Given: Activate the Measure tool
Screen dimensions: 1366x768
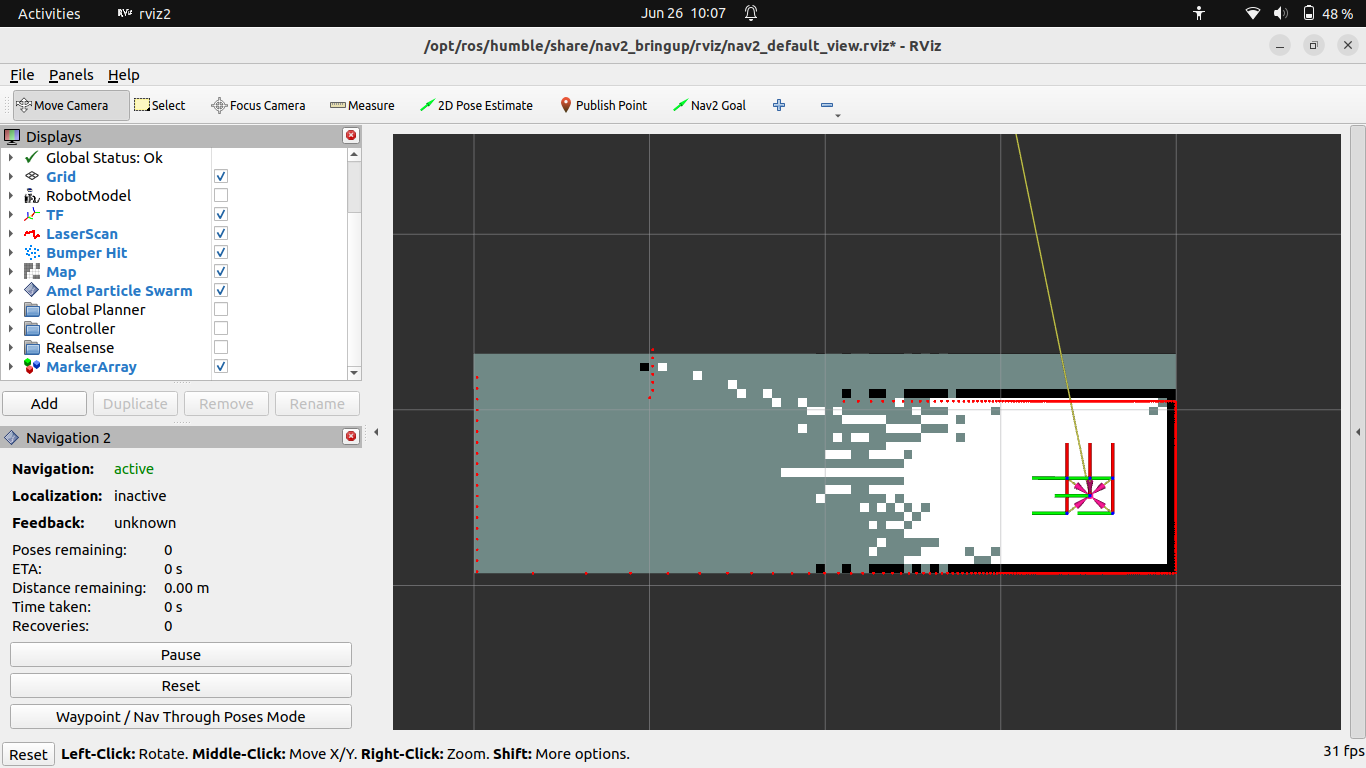Looking at the screenshot, I should 362,104.
